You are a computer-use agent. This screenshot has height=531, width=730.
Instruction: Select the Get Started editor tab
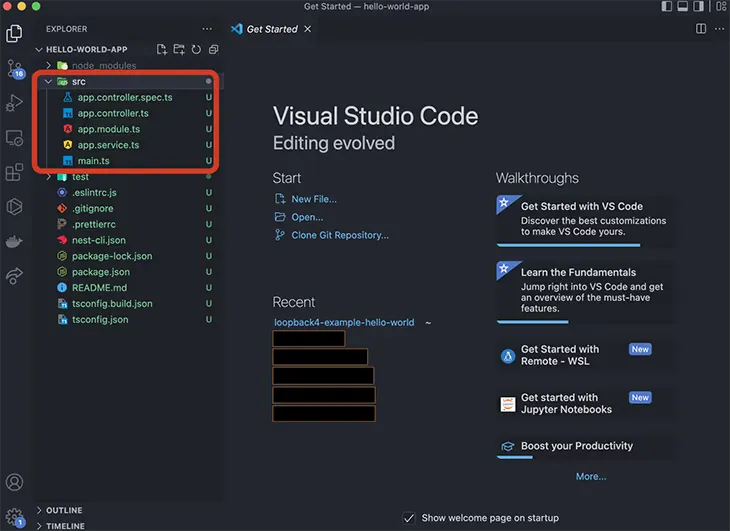click(272, 29)
